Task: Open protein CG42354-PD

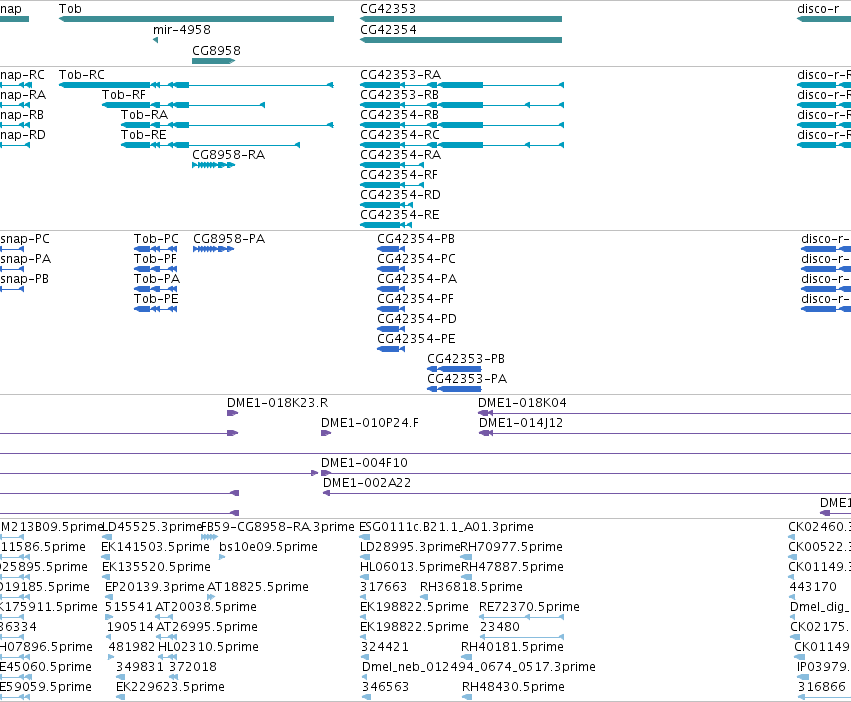Action: tap(417, 319)
